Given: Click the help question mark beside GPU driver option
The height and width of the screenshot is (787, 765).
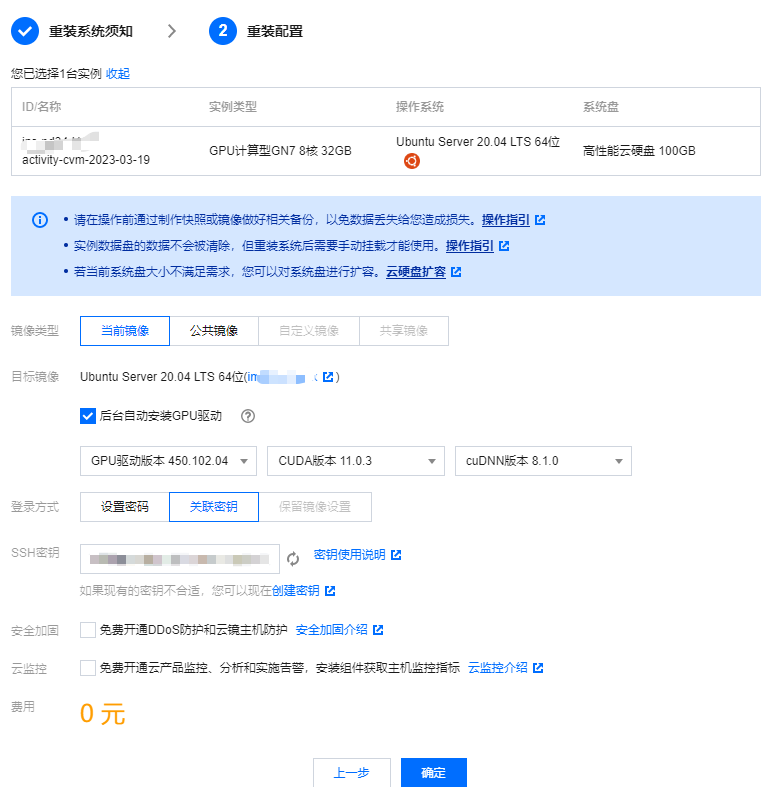Looking at the screenshot, I should tap(247, 416).
